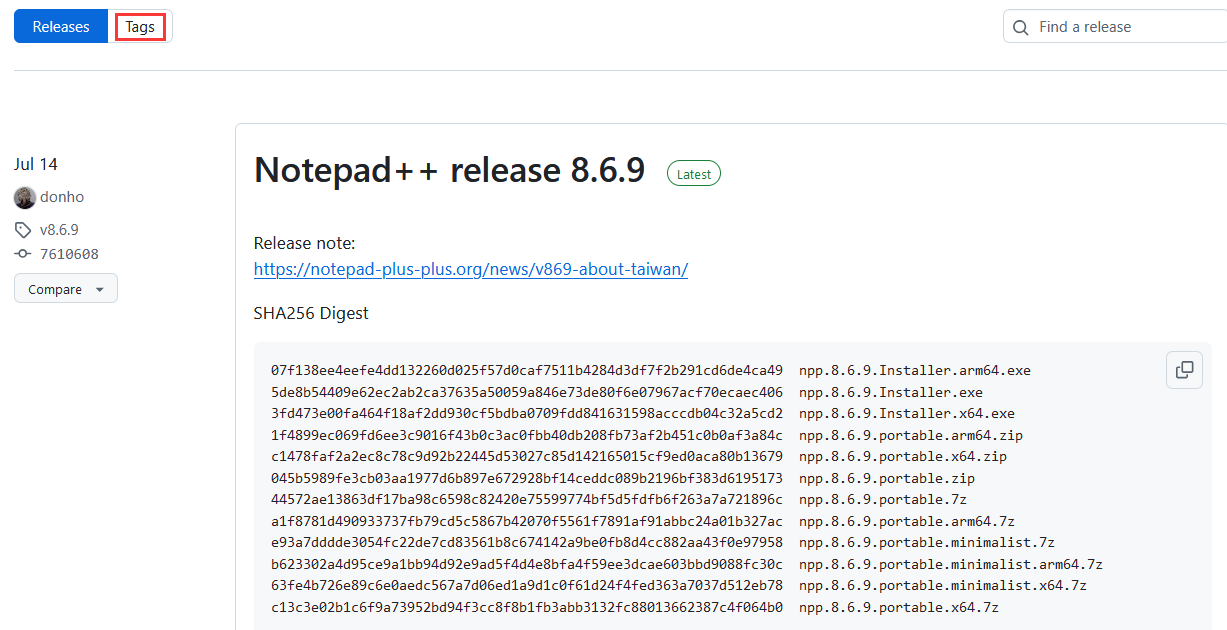Click the Jul 14 release date

click(x=35, y=164)
